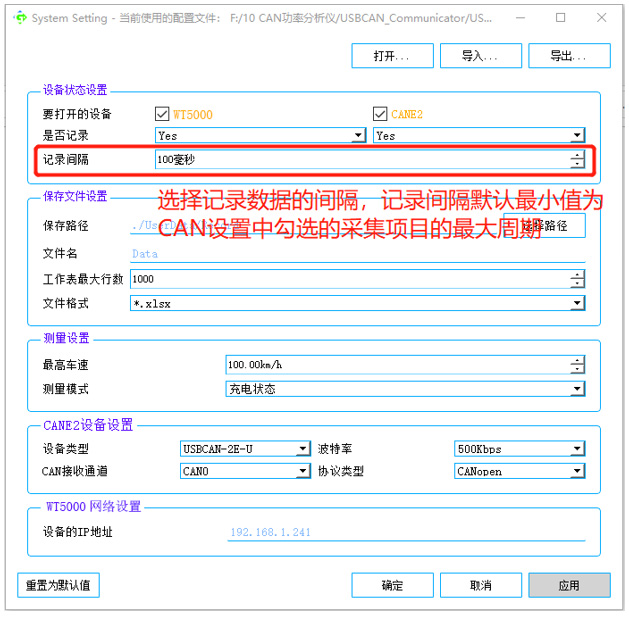Open the USBCAN-2E-U device type dropdown

(x=245, y=449)
